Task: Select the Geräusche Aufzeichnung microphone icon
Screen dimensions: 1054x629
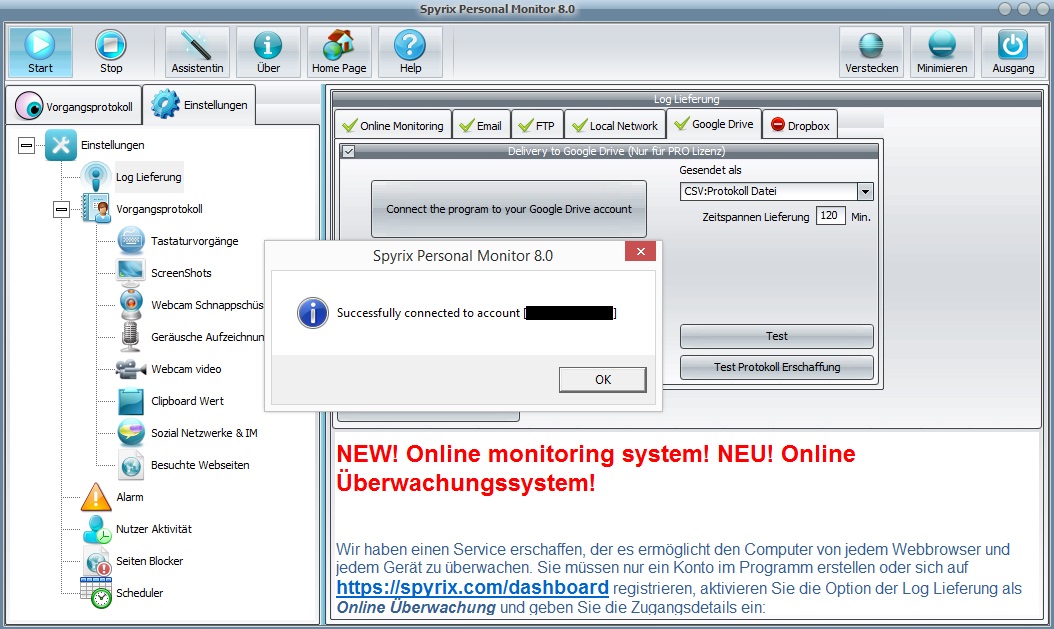Action: [130, 337]
